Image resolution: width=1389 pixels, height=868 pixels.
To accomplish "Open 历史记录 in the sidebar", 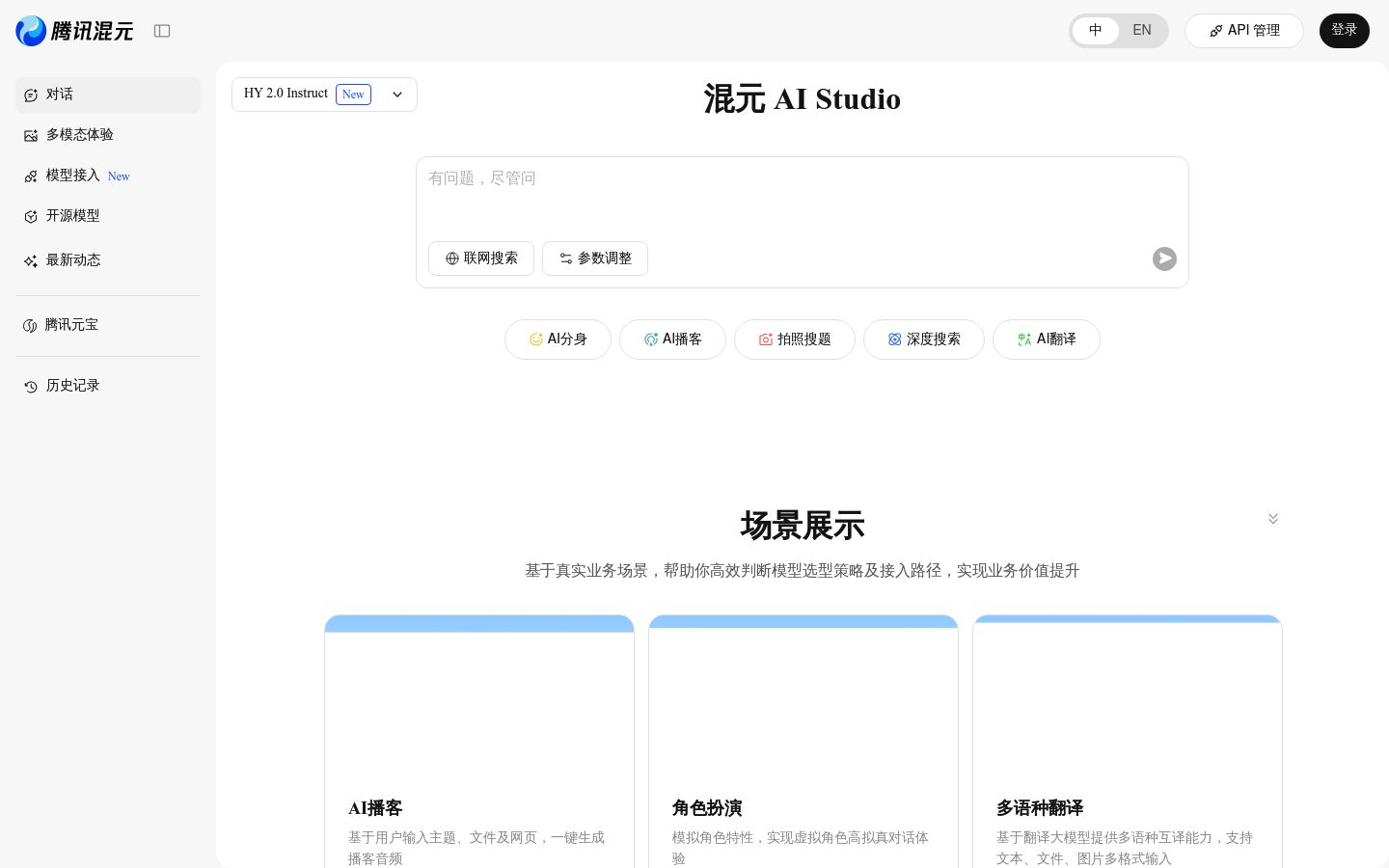I will click(x=108, y=386).
